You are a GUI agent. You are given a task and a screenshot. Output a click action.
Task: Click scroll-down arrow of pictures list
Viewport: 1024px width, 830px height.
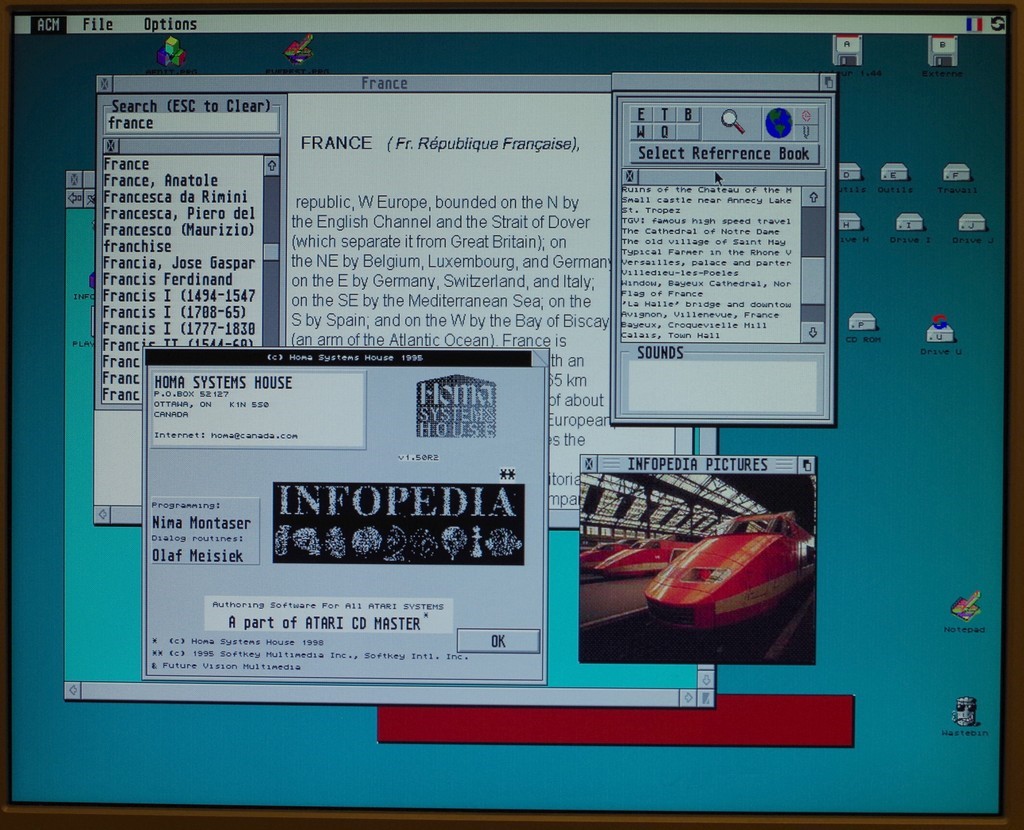[x=813, y=332]
